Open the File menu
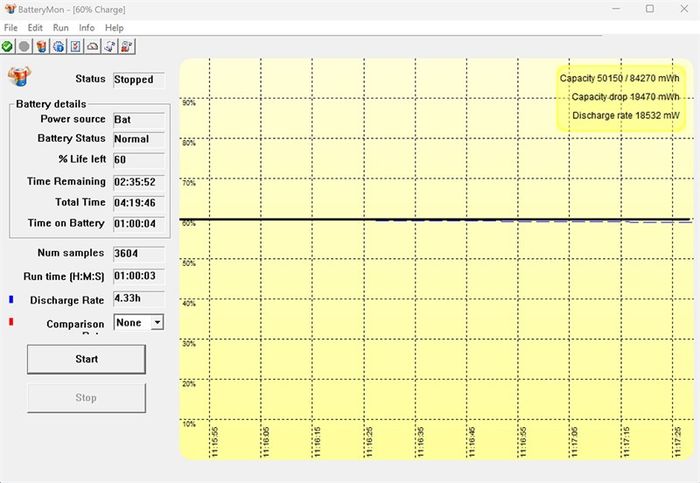The width and height of the screenshot is (700, 483). pos(11,28)
